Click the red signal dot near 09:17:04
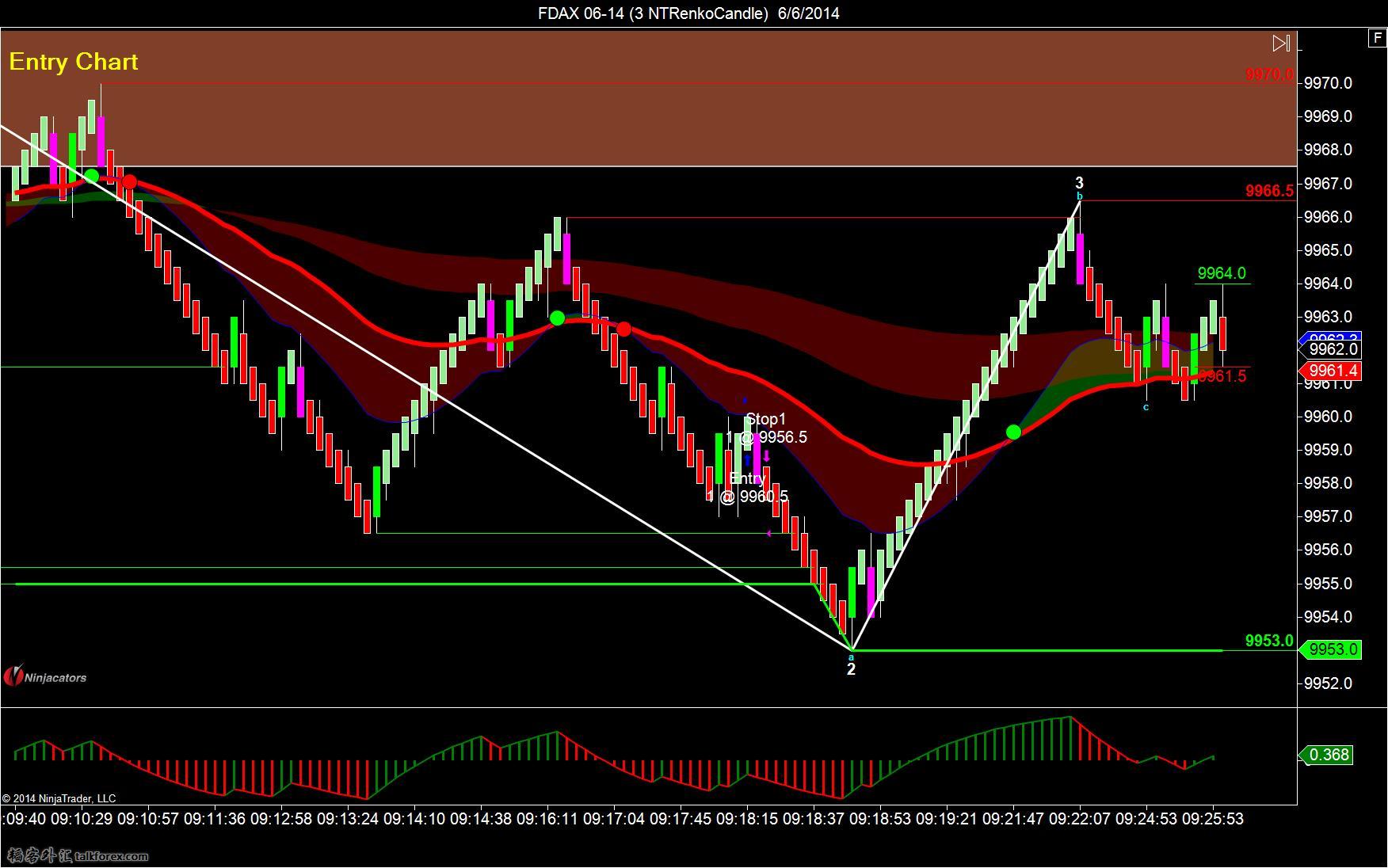Viewport: 1388px width, 868px height. 623,329
